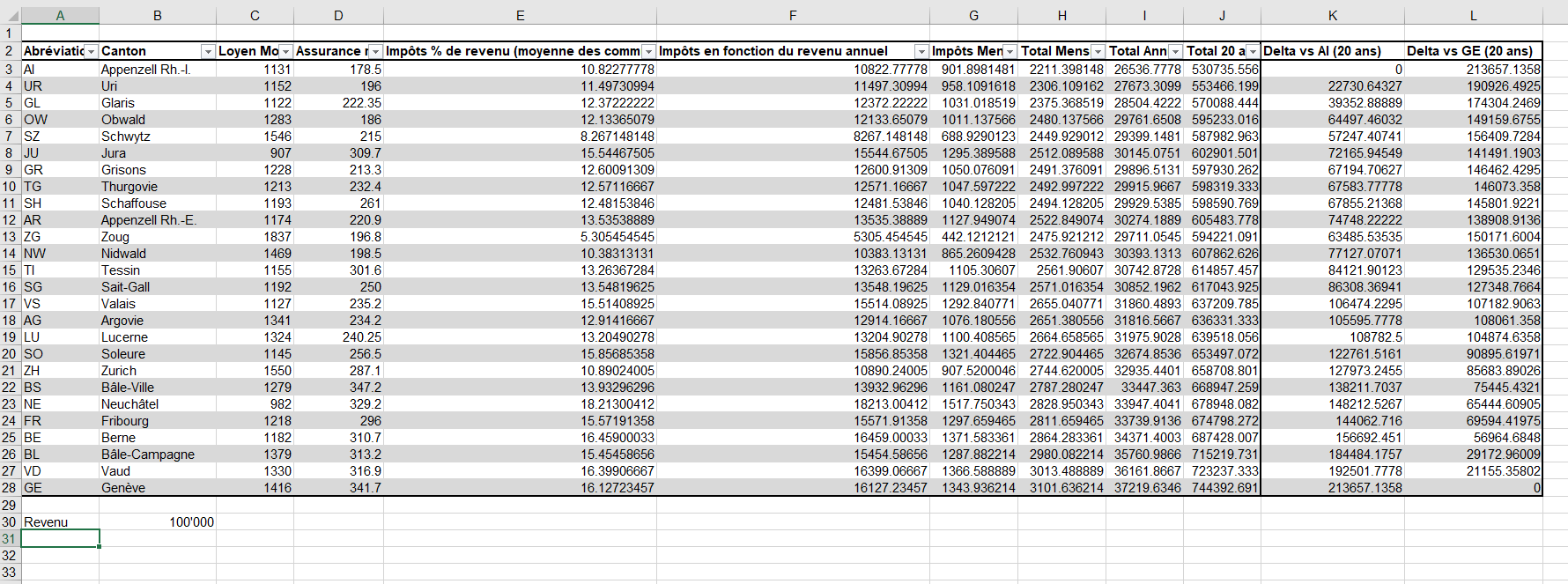Select cell containing Bâle-Ville
This screenshot has width=1568, height=584.
[157, 388]
